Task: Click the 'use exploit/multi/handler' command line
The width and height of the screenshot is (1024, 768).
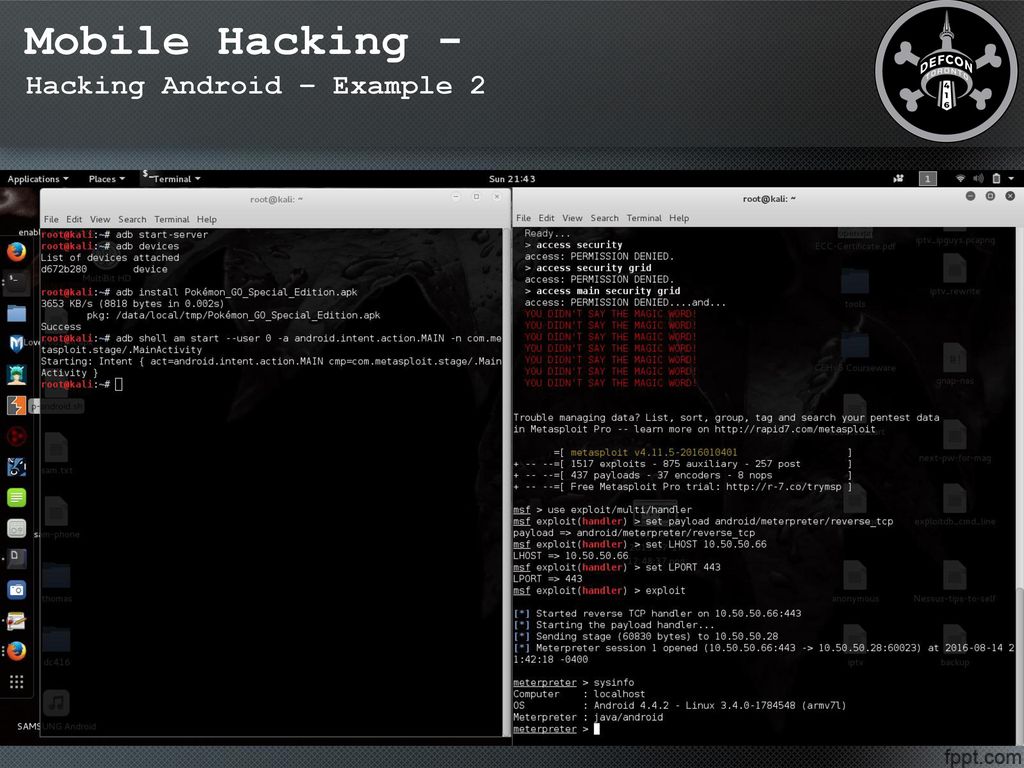Action: pos(602,509)
